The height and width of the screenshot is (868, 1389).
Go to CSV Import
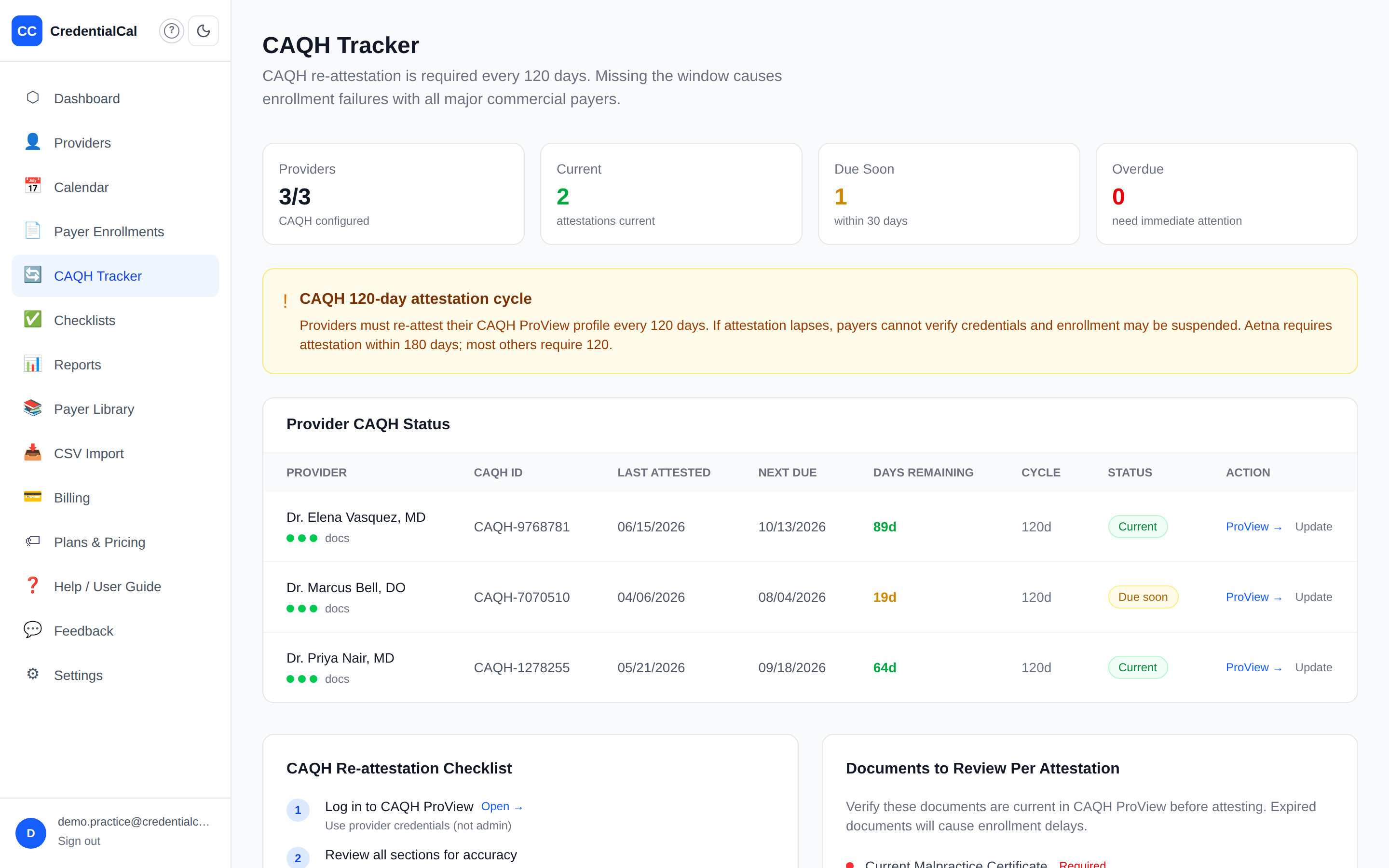coord(115,453)
